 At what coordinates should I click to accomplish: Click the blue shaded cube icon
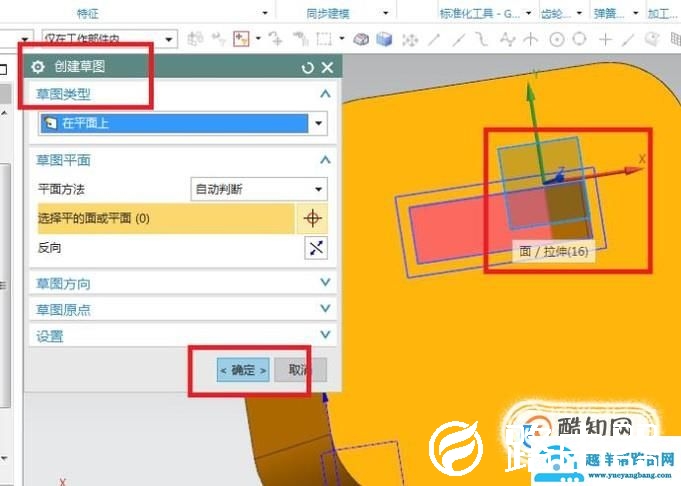click(x=384, y=40)
